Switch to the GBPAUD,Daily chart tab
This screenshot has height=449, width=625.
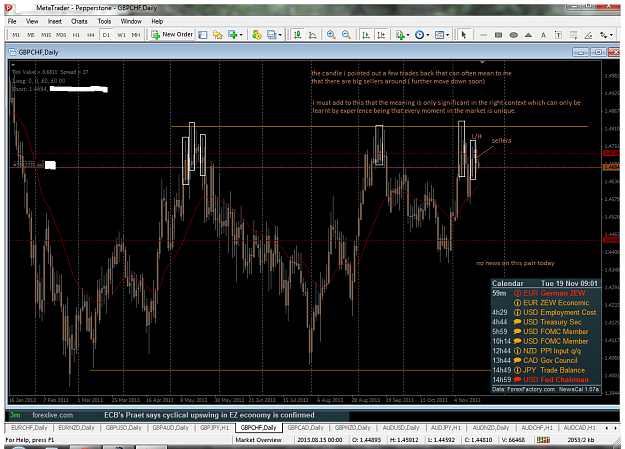[x=171, y=427]
